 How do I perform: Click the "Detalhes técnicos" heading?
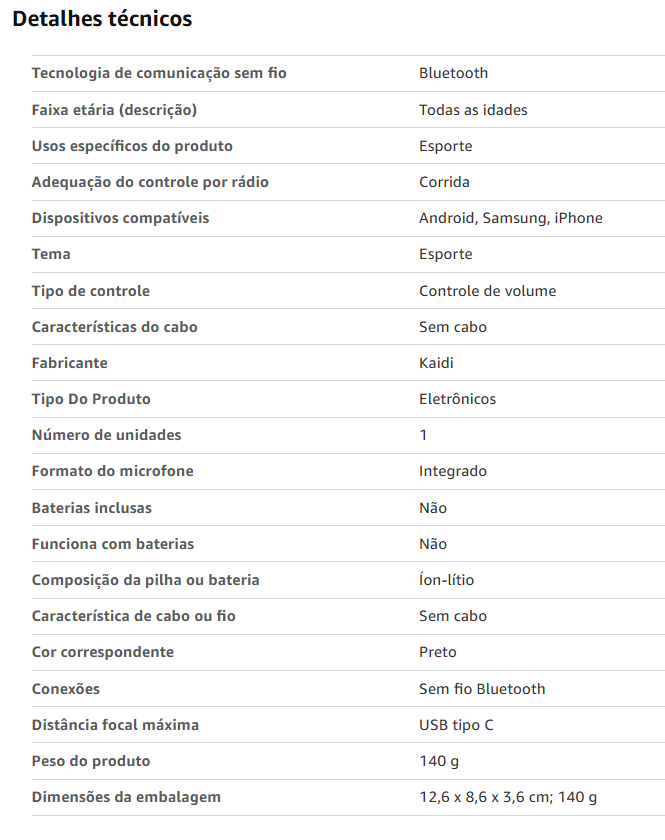point(102,19)
